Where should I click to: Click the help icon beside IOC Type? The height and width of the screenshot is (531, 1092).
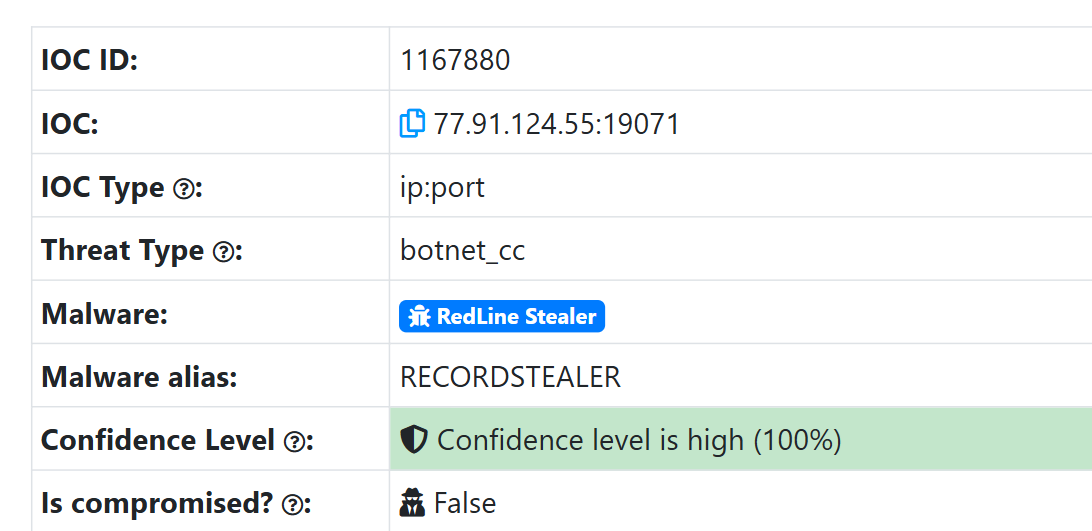183,188
